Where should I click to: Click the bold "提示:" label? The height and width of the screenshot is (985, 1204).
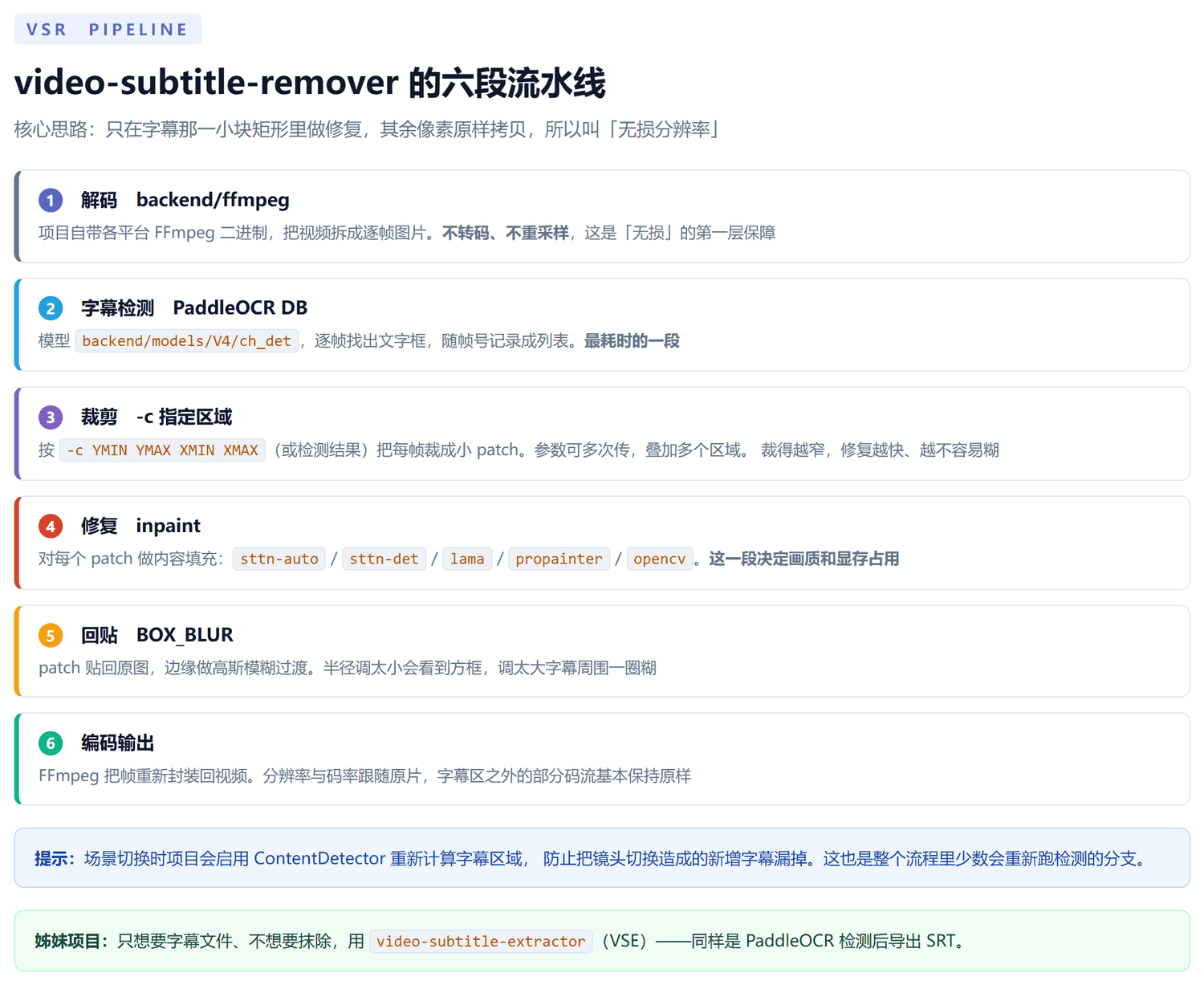tap(55, 859)
